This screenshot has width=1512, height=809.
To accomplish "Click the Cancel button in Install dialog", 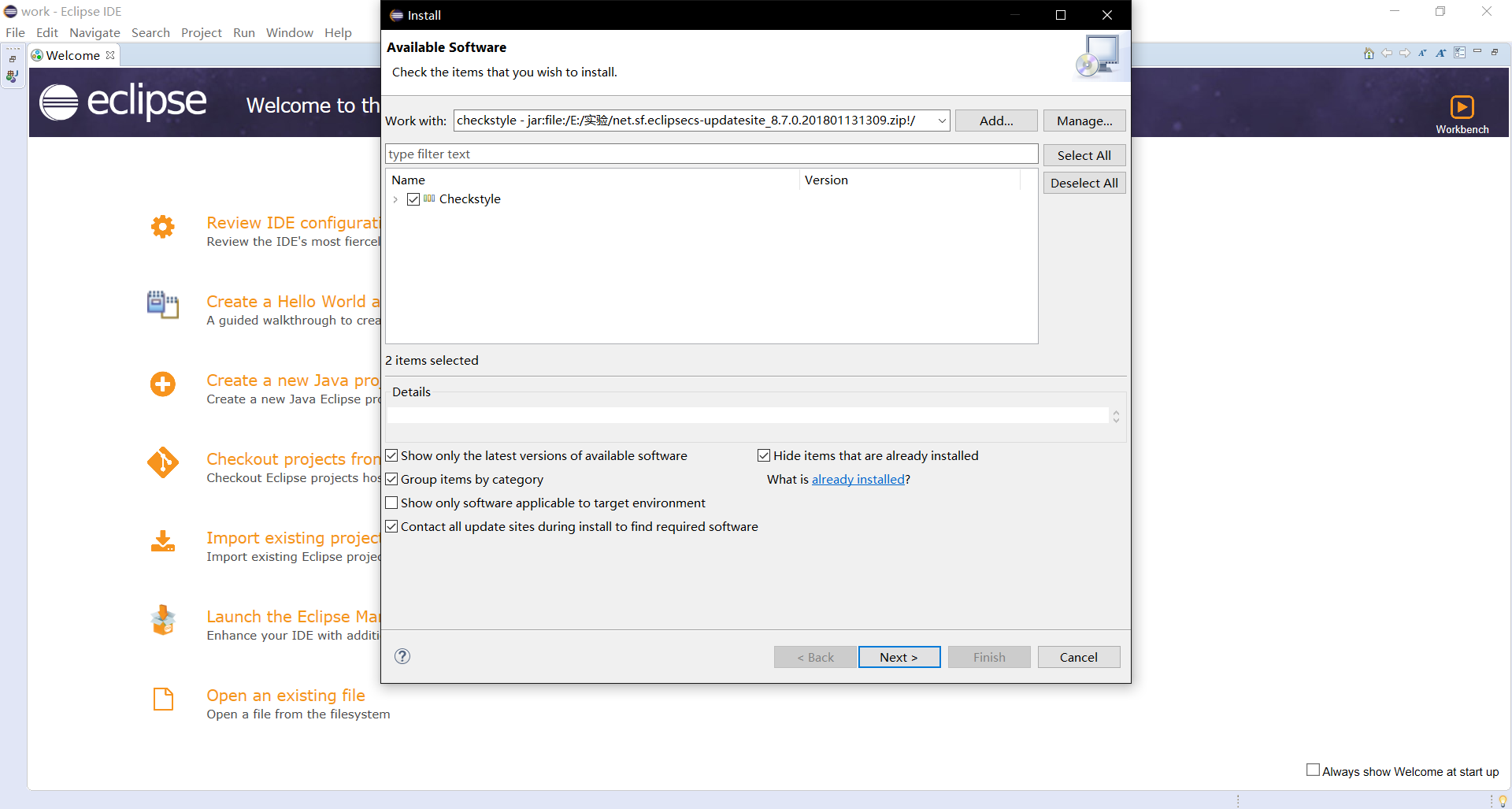I will tap(1079, 657).
